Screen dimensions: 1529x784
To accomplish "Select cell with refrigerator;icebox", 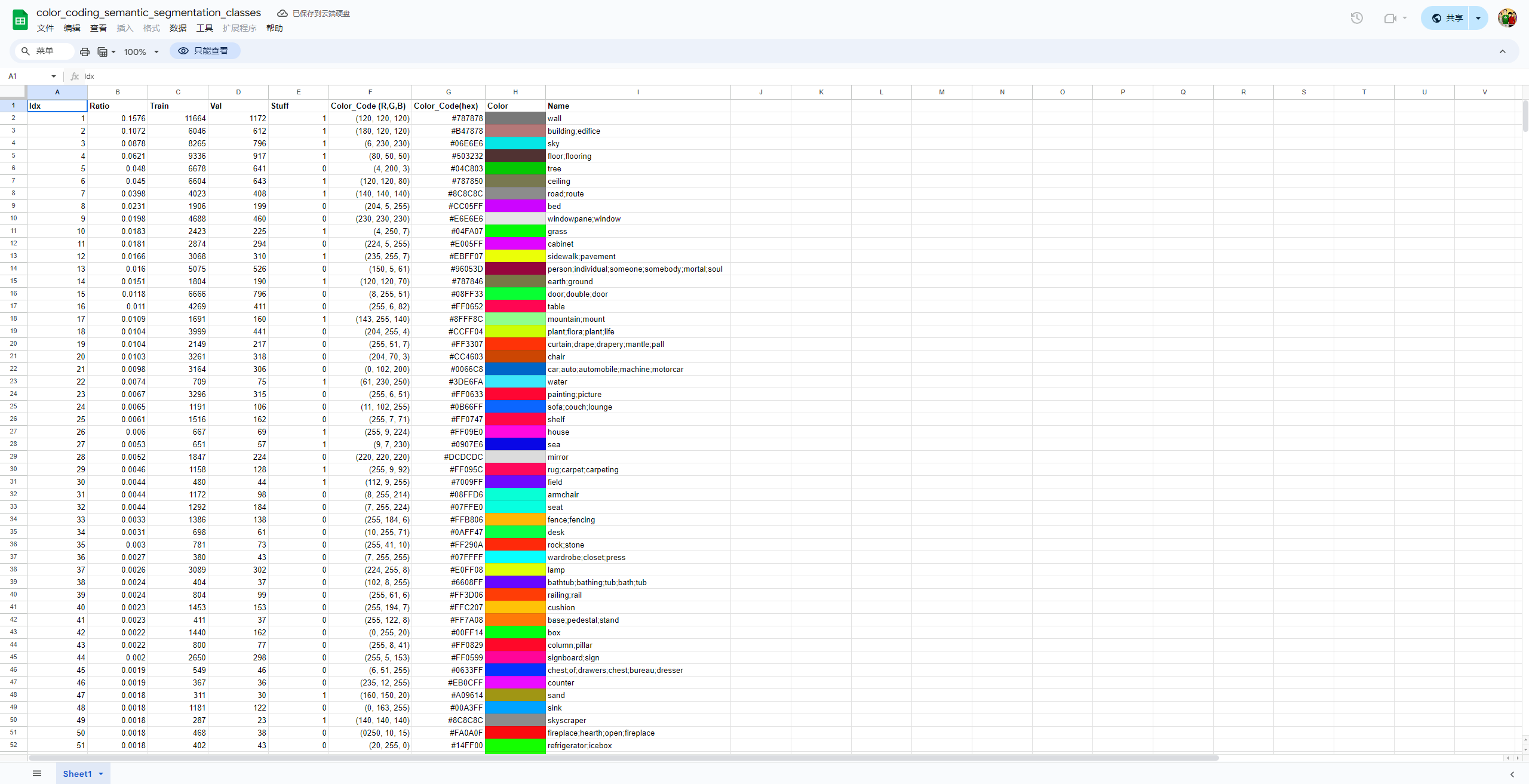I will click(x=638, y=745).
